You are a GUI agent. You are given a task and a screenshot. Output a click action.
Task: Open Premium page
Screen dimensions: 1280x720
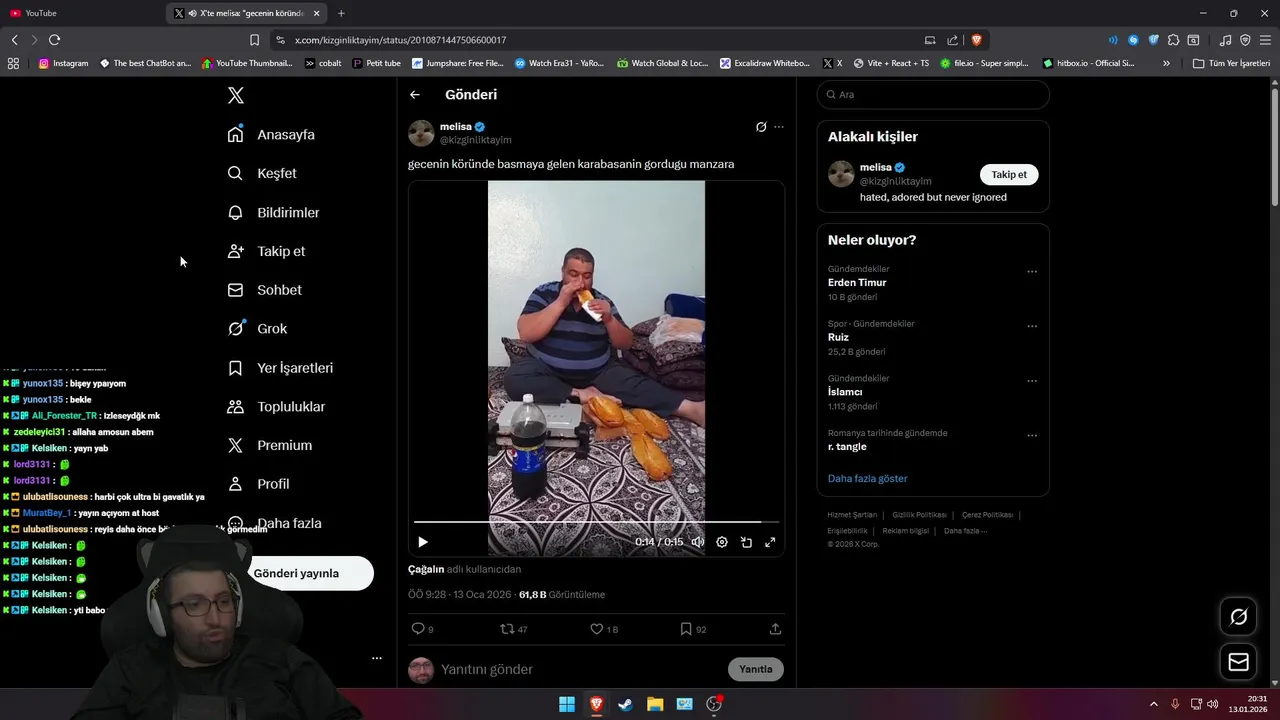[x=269, y=445]
